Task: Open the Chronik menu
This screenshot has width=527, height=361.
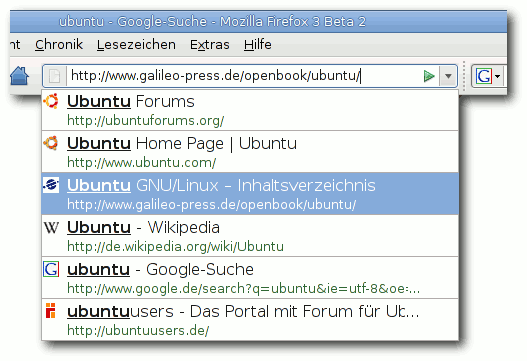Action: (59, 44)
